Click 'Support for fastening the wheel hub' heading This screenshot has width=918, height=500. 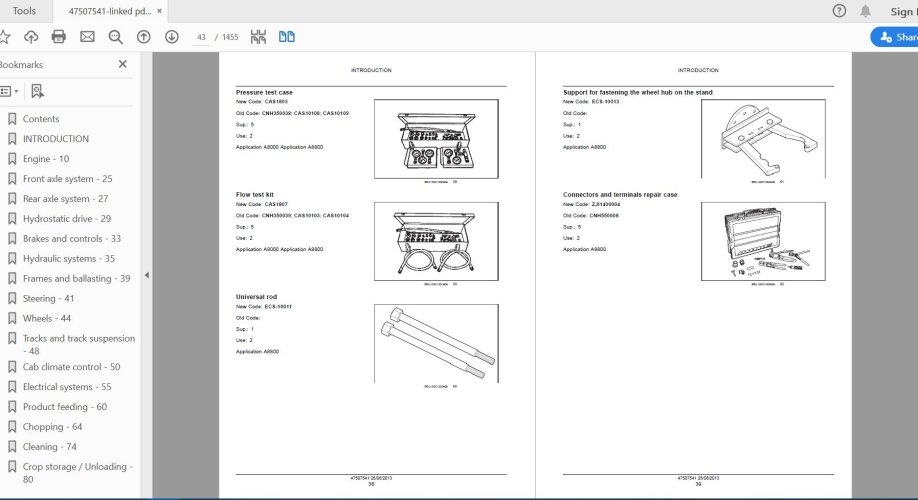(638, 92)
